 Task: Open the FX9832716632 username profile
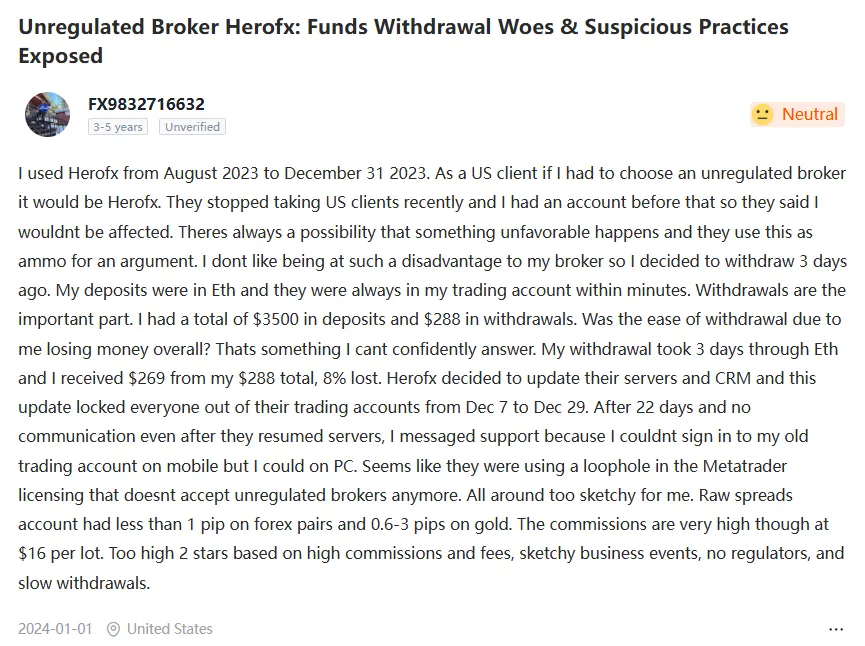click(146, 104)
